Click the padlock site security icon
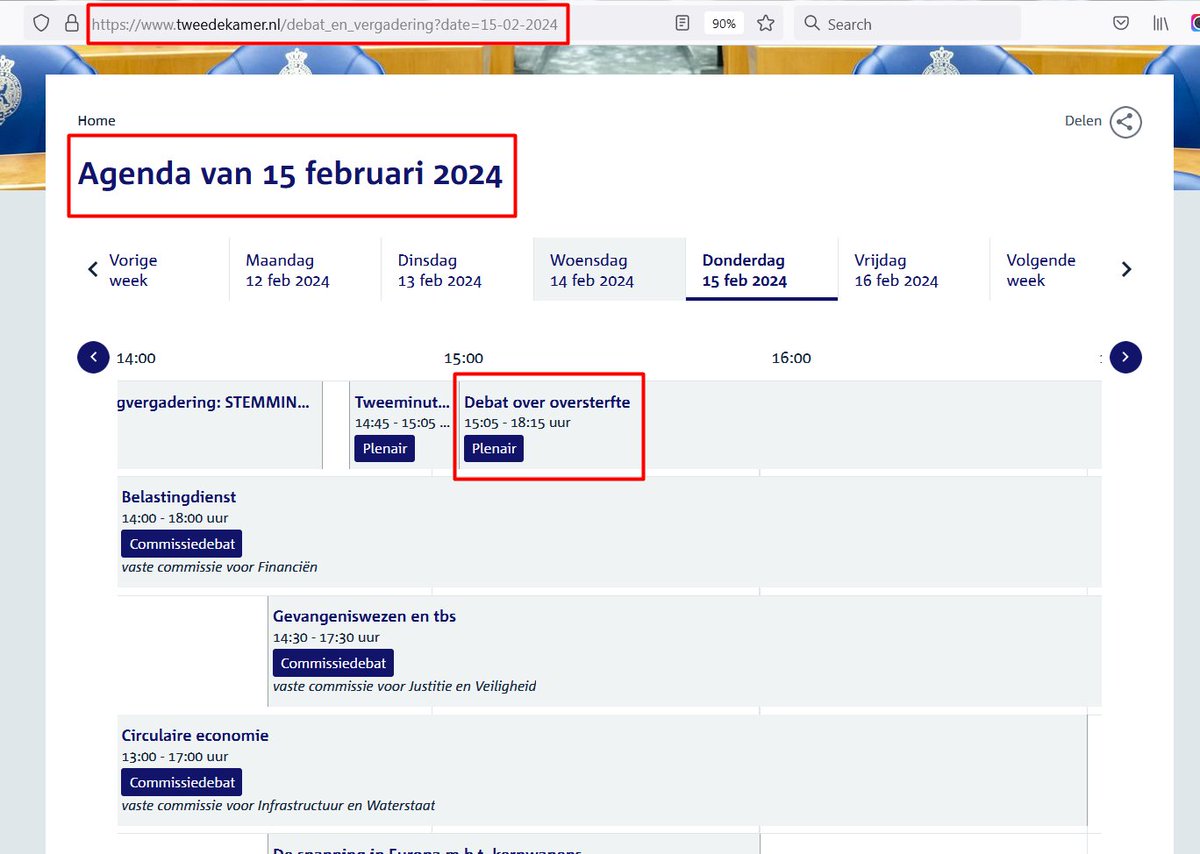Viewport: 1200px width, 854px height. (x=71, y=23)
